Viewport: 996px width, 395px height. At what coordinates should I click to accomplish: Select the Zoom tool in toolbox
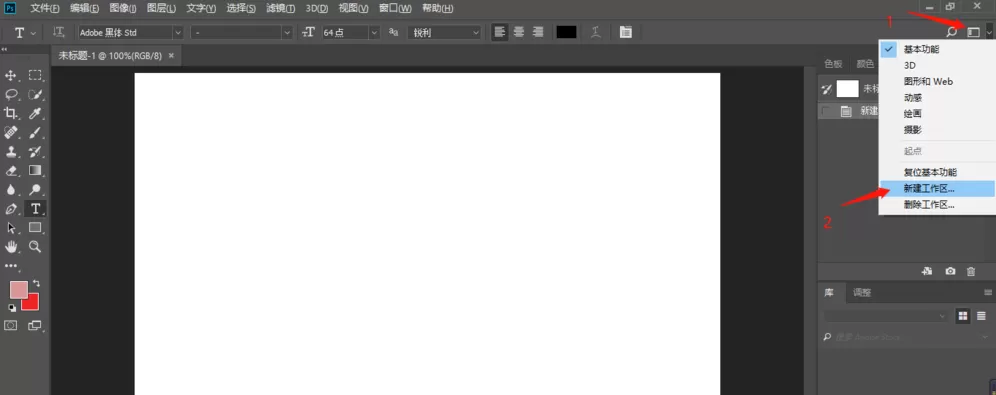pyautogui.click(x=36, y=246)
